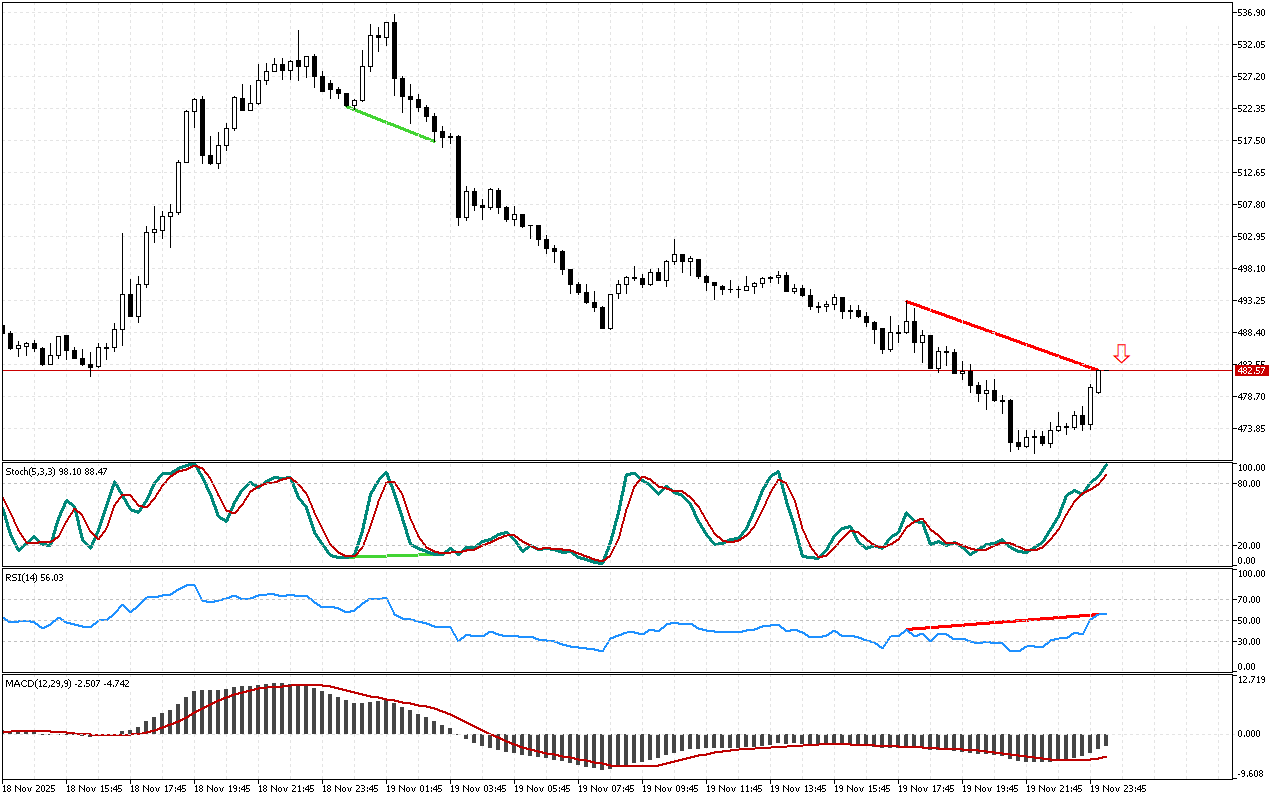The height and width of the screenshot is (800, 1280).
Task: Click the 70.00 level on RSI scale
Action: tap(1250, 600)
